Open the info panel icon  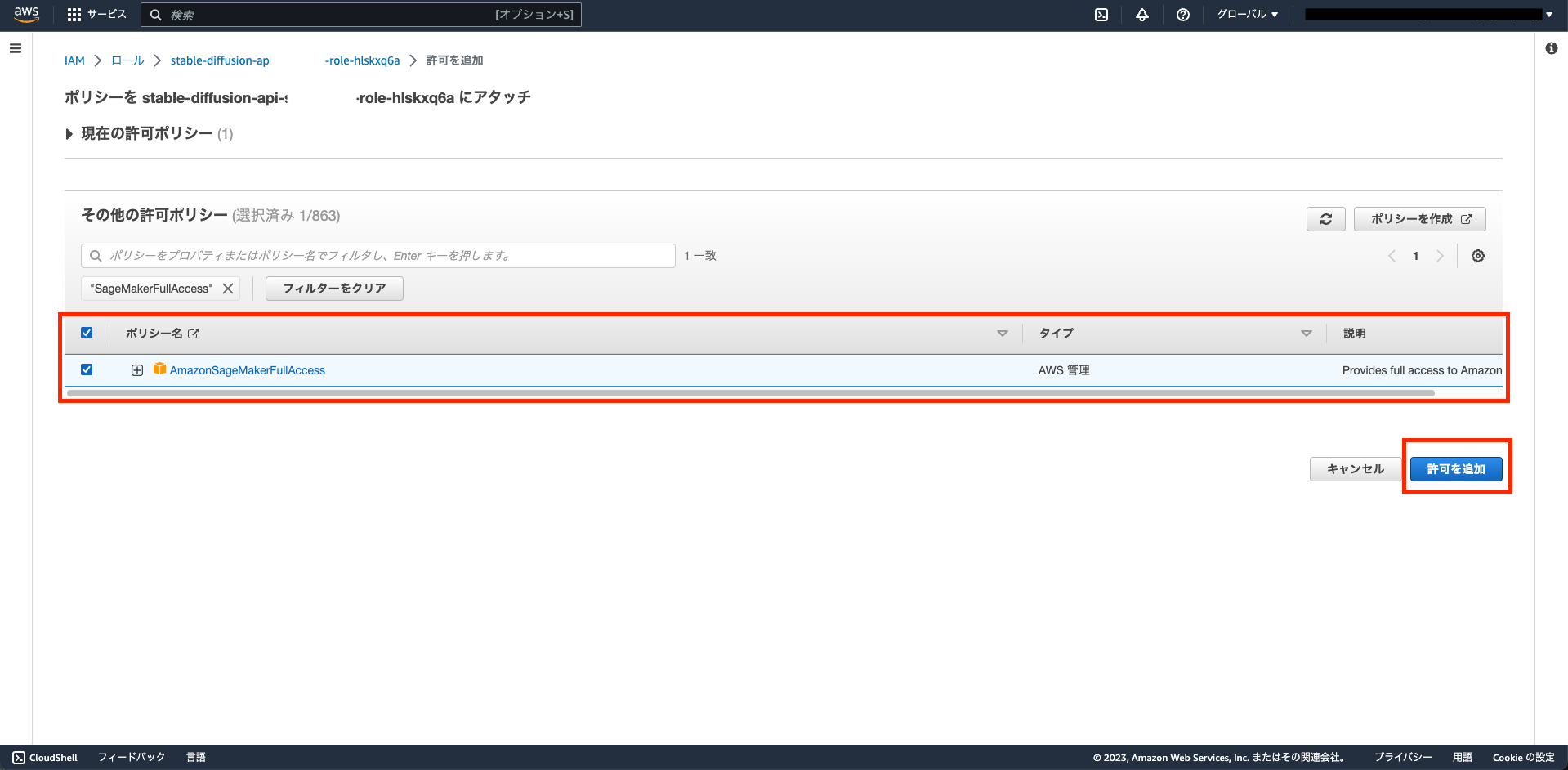[x=1551, y=48]
